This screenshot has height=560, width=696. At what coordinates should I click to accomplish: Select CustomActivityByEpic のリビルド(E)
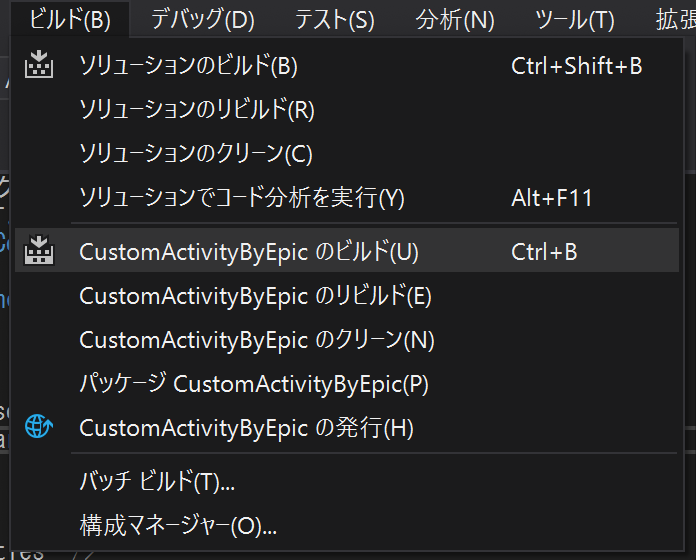(x=347, y=296)
